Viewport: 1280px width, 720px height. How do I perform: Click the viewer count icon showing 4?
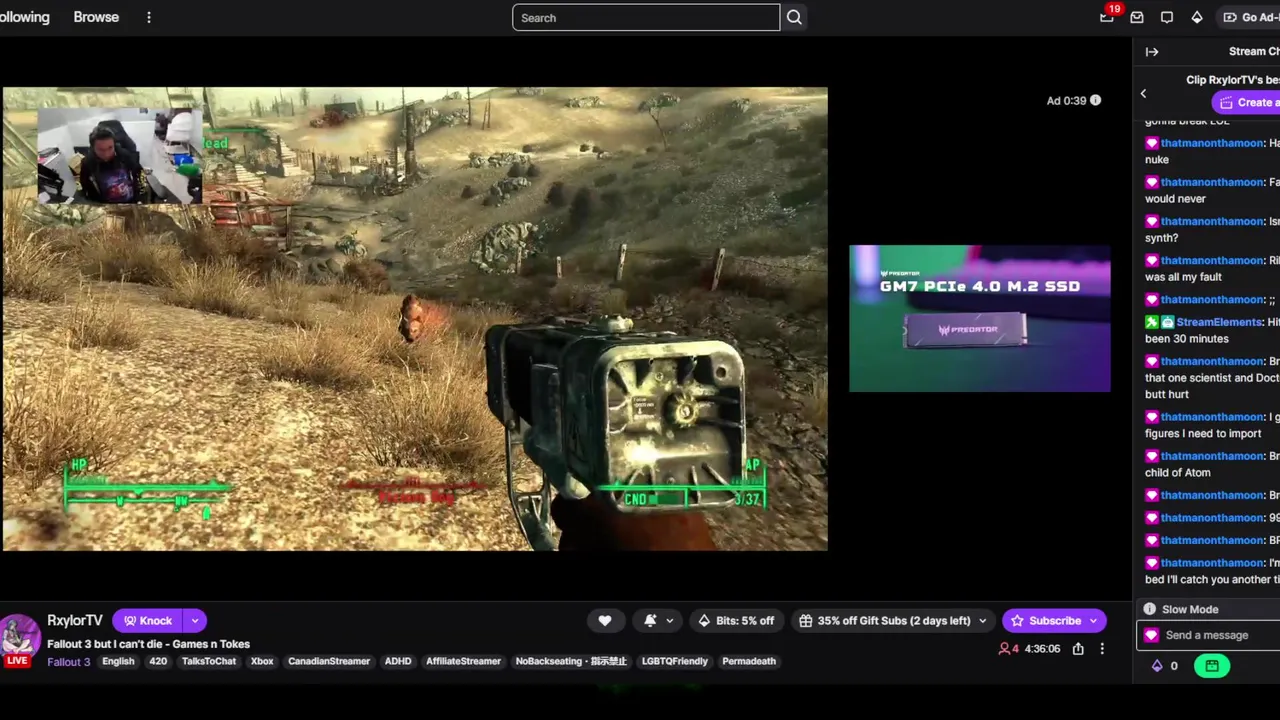[x=1004, y=649]
